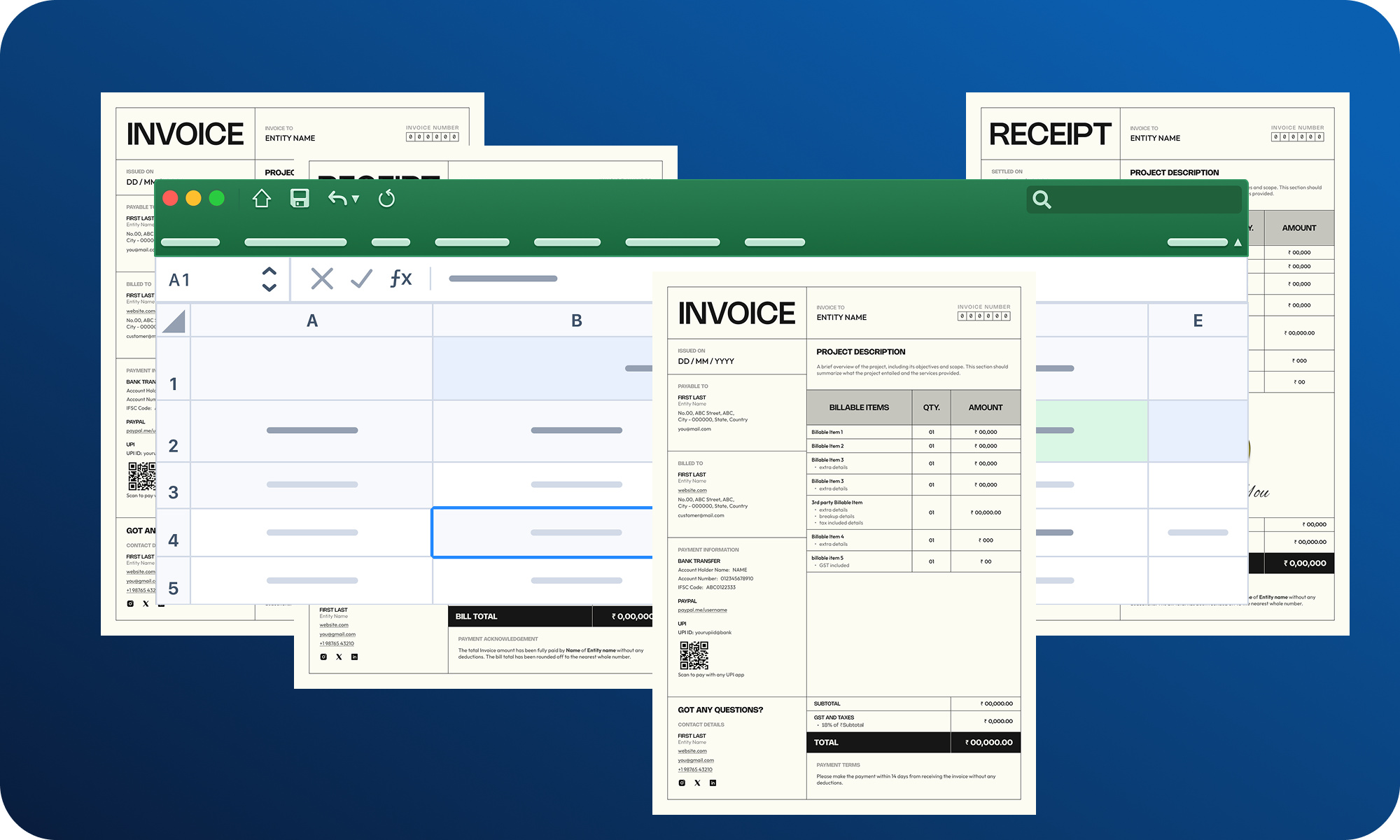This screenshot has height=840, width=1400.
Task: Open the Undo history dropdown arrow
Action: pos(356,199)
